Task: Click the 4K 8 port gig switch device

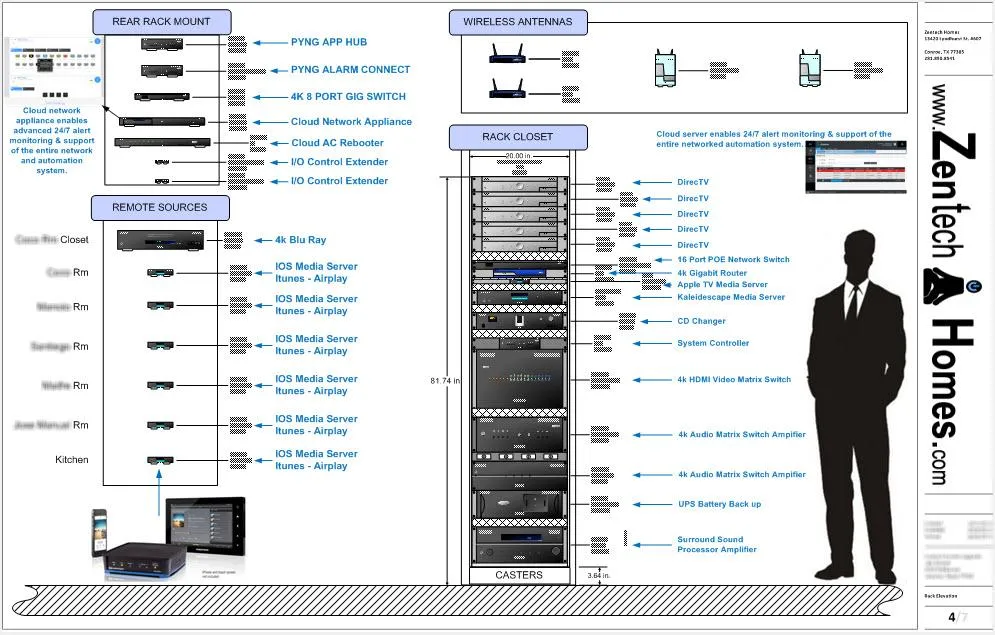Action: 162,96
